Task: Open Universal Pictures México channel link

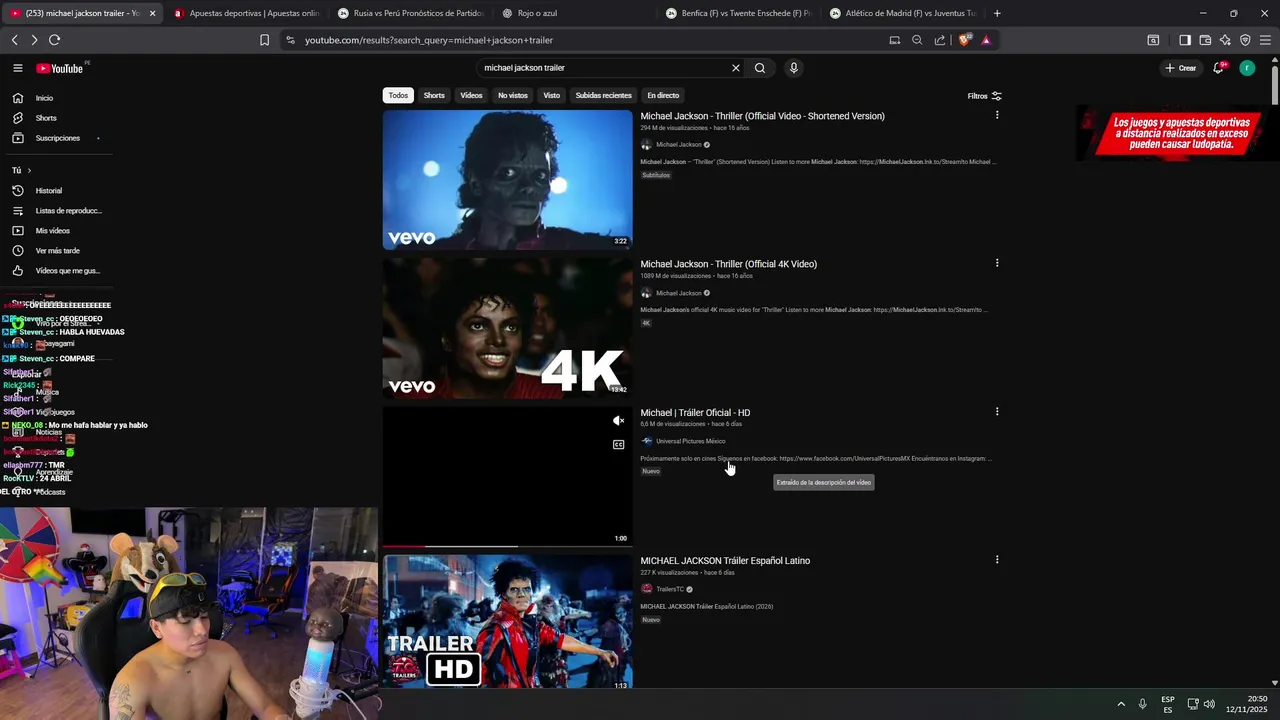Action: 690,441
